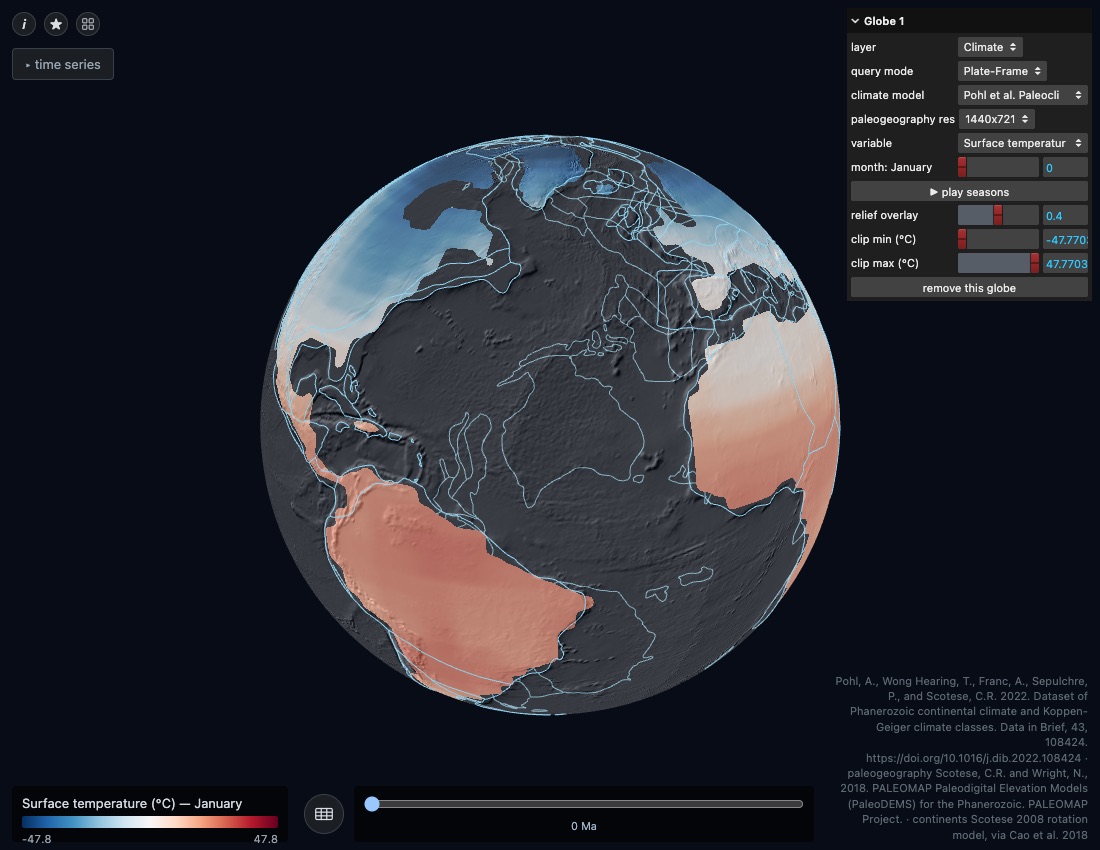This screenshot has width=1100, height=850.
Task: Click the '-47.8' legend minimum label
Action: point(36,839)
